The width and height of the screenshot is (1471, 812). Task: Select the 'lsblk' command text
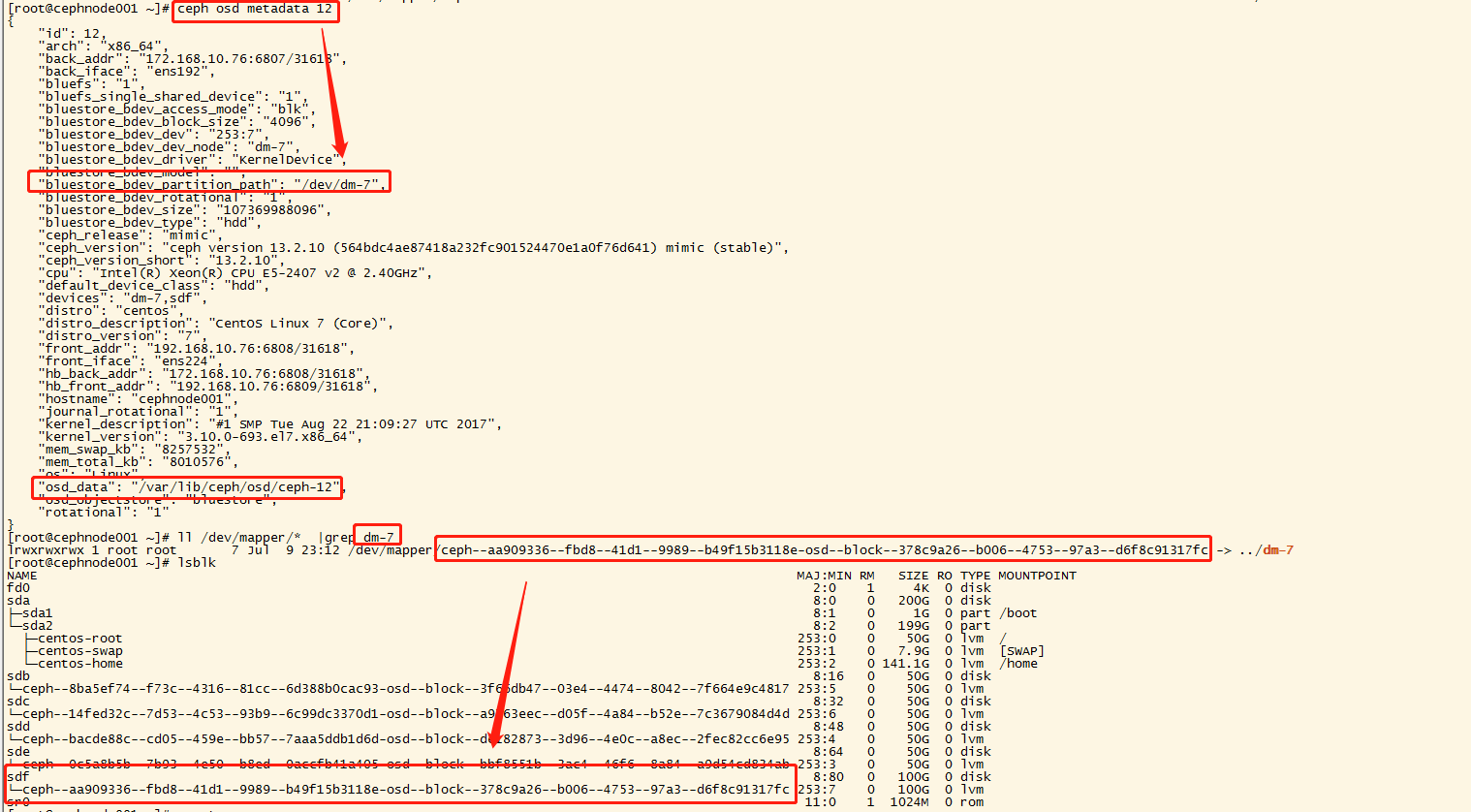[x=197, y=563]
